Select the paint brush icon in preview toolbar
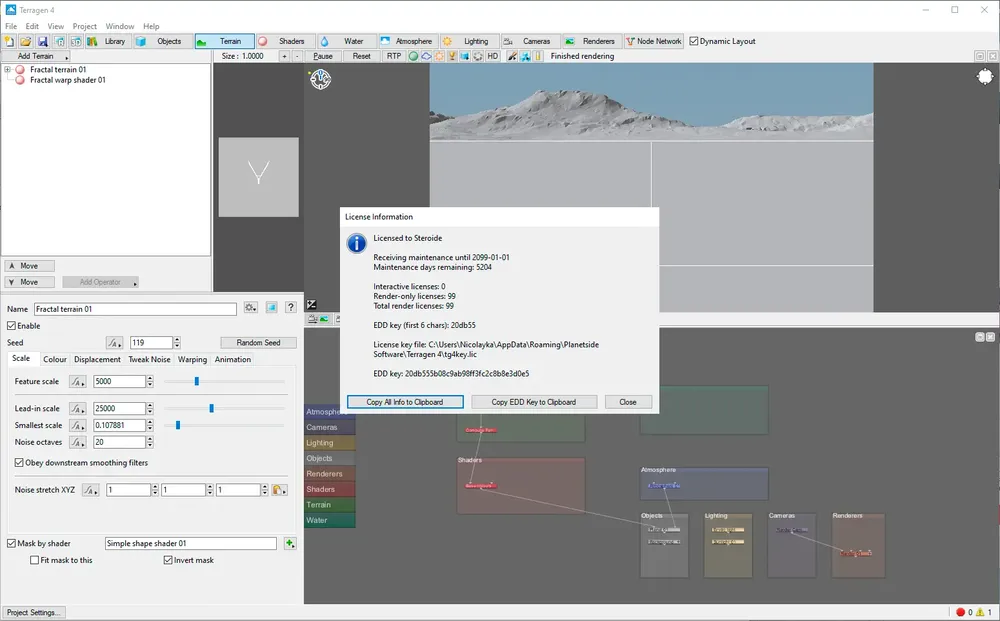This screenshot has width=1000, height=621. [512, 56]
